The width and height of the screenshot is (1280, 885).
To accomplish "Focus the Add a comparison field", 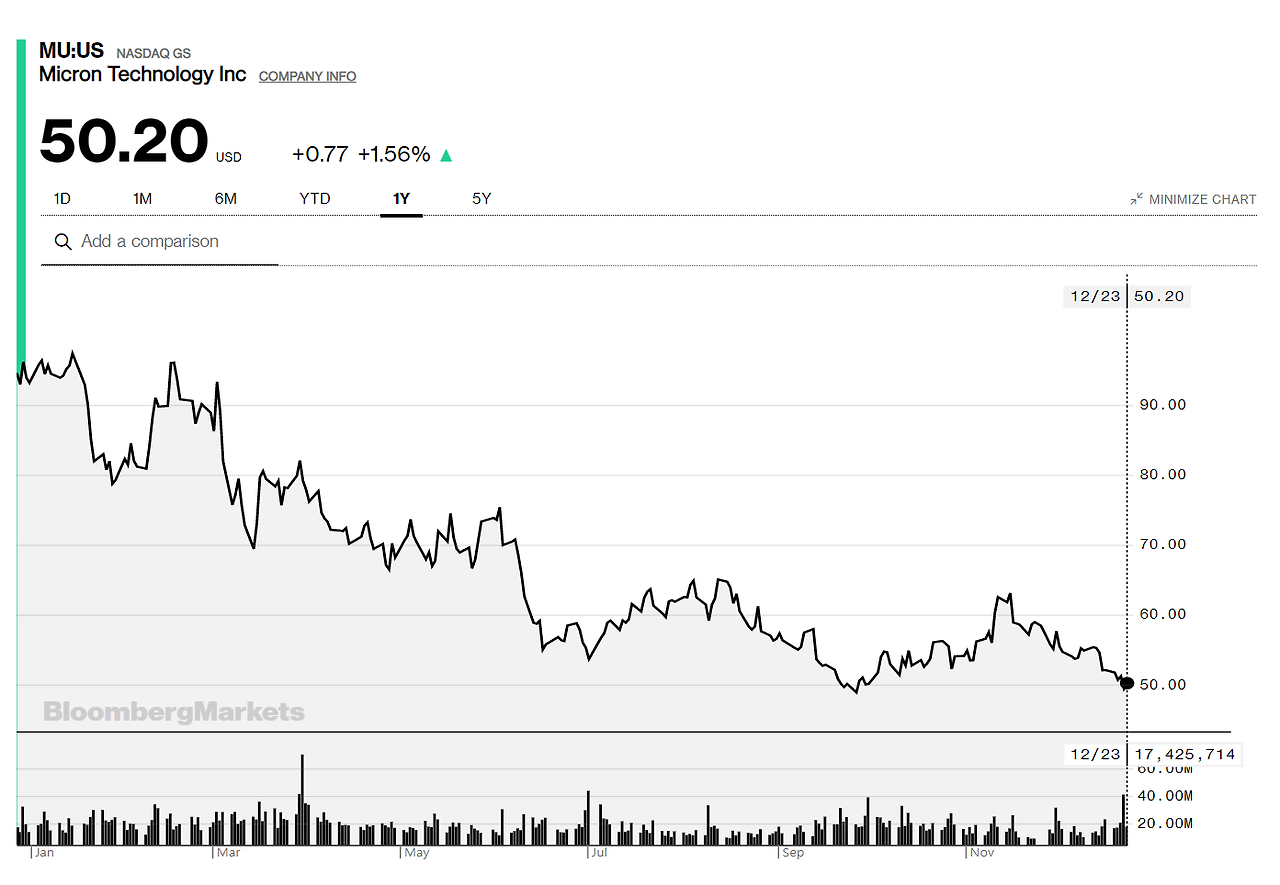I will (160, 242).
